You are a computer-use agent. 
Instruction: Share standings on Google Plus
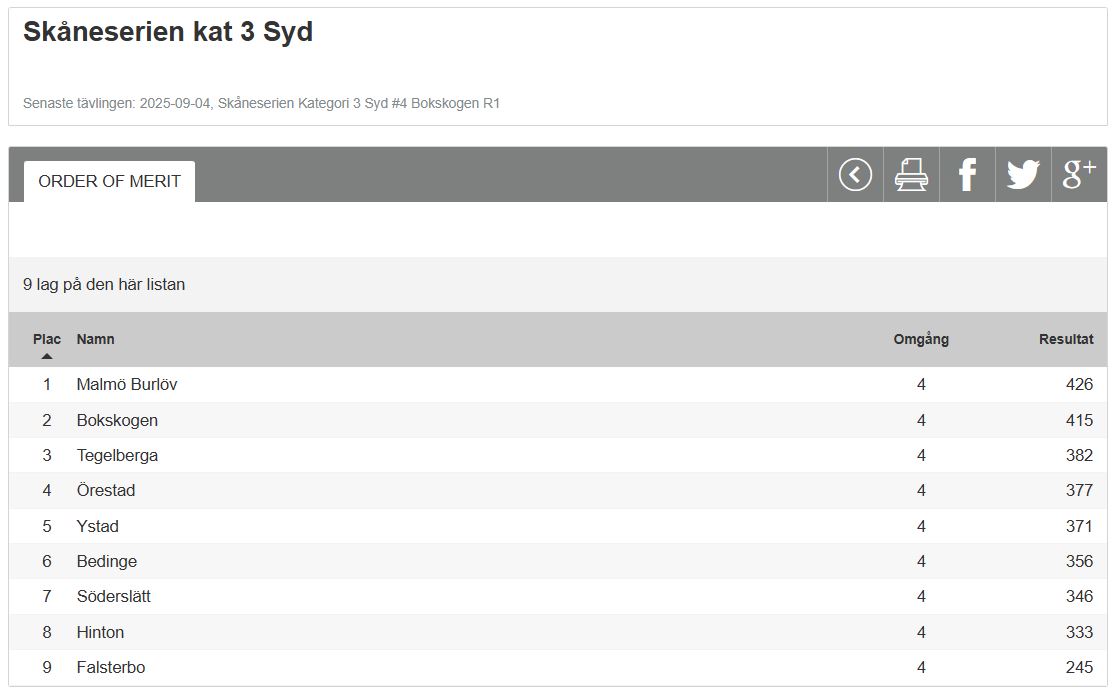point(1079,175)
